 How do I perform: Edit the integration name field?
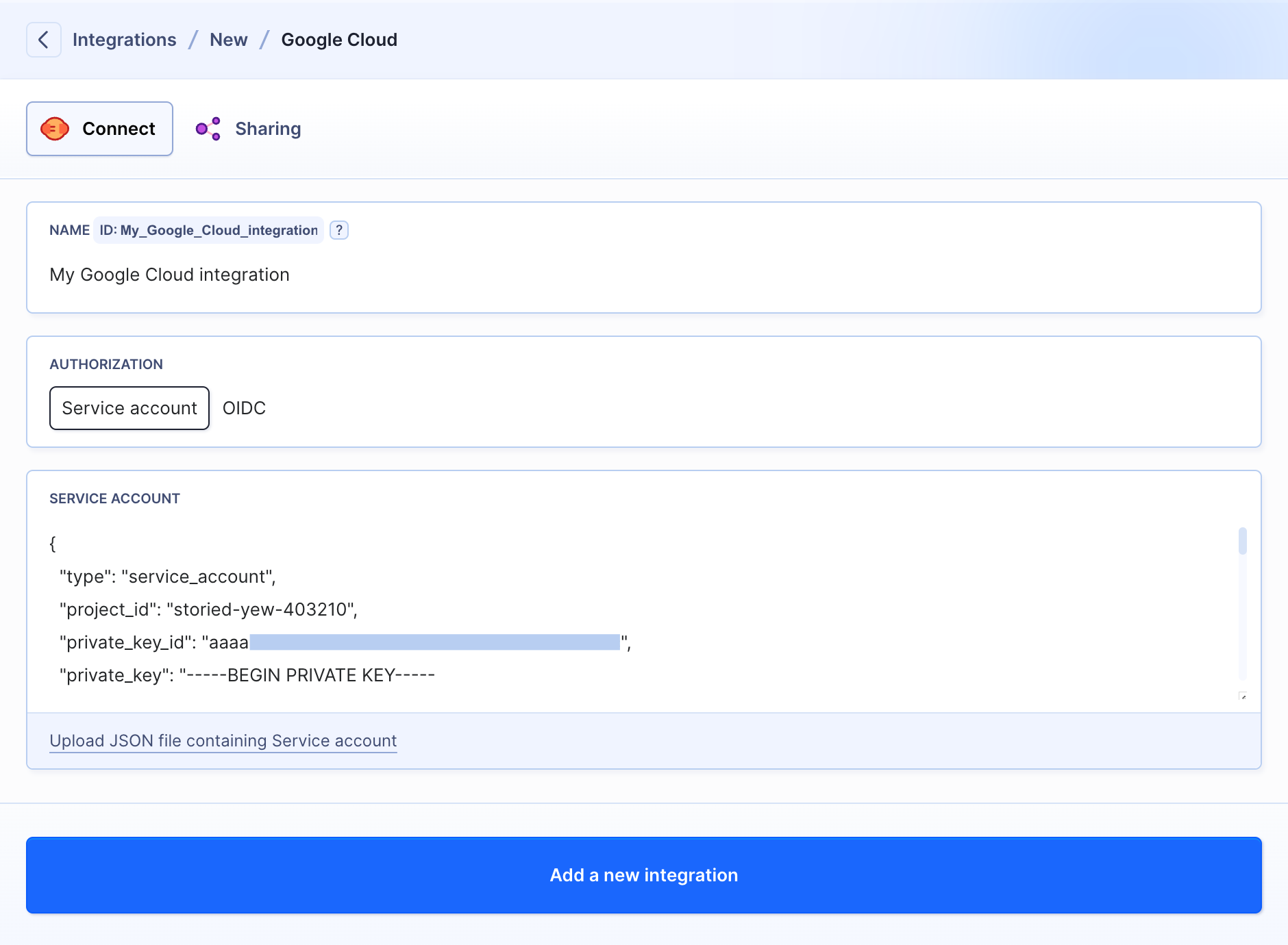pos(644,275)
